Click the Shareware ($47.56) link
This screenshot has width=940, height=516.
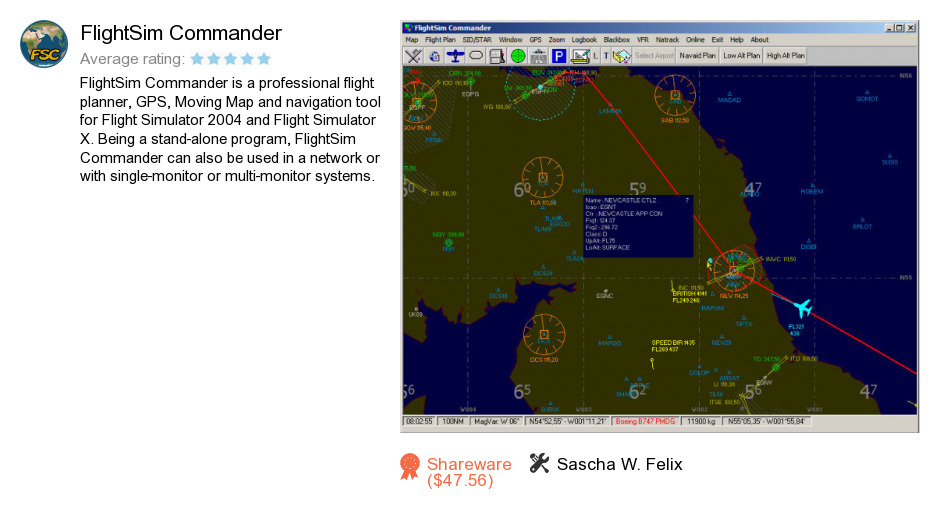coord(469,472)
